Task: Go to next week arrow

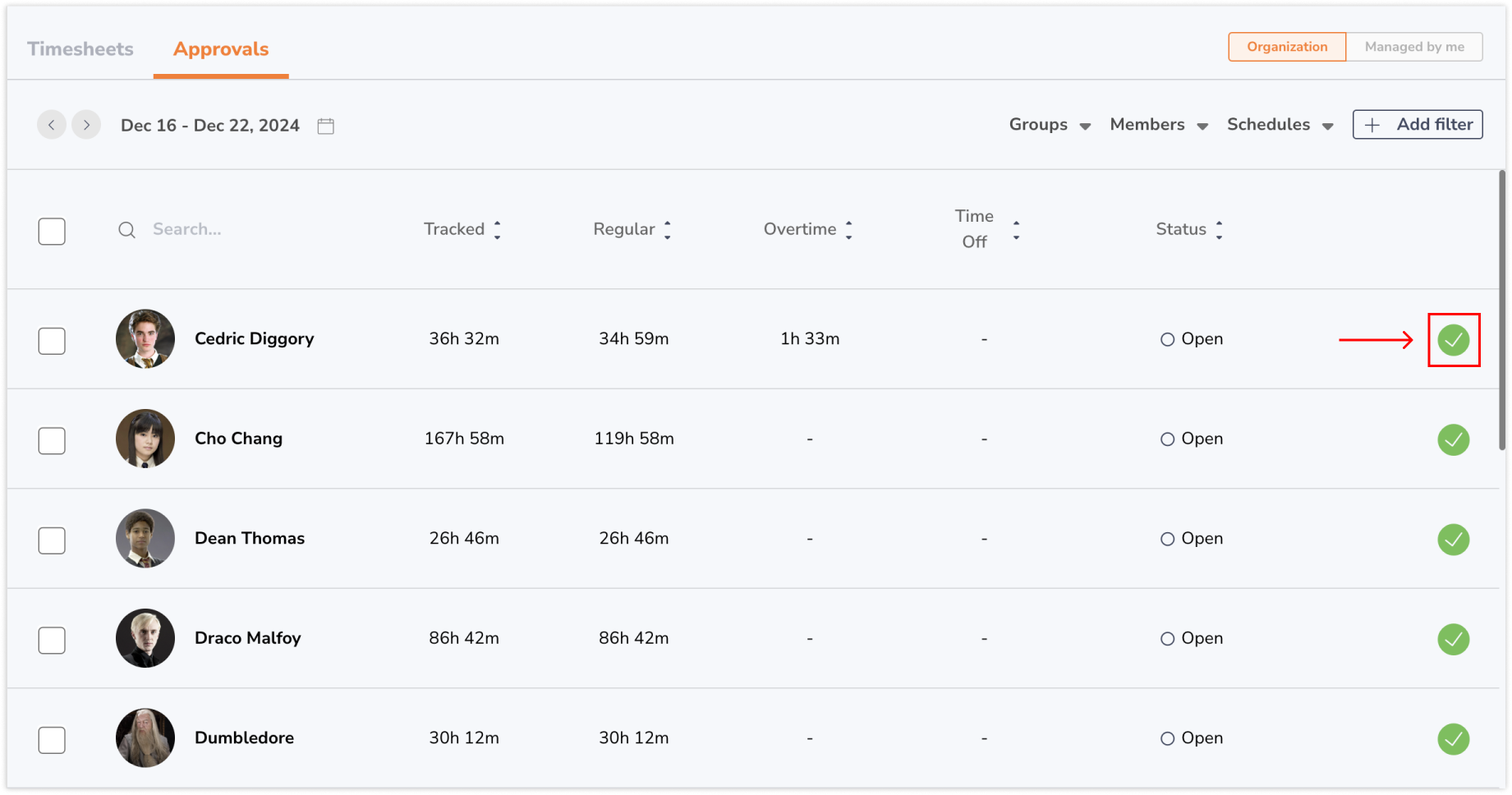Action: tap(86, 125)
